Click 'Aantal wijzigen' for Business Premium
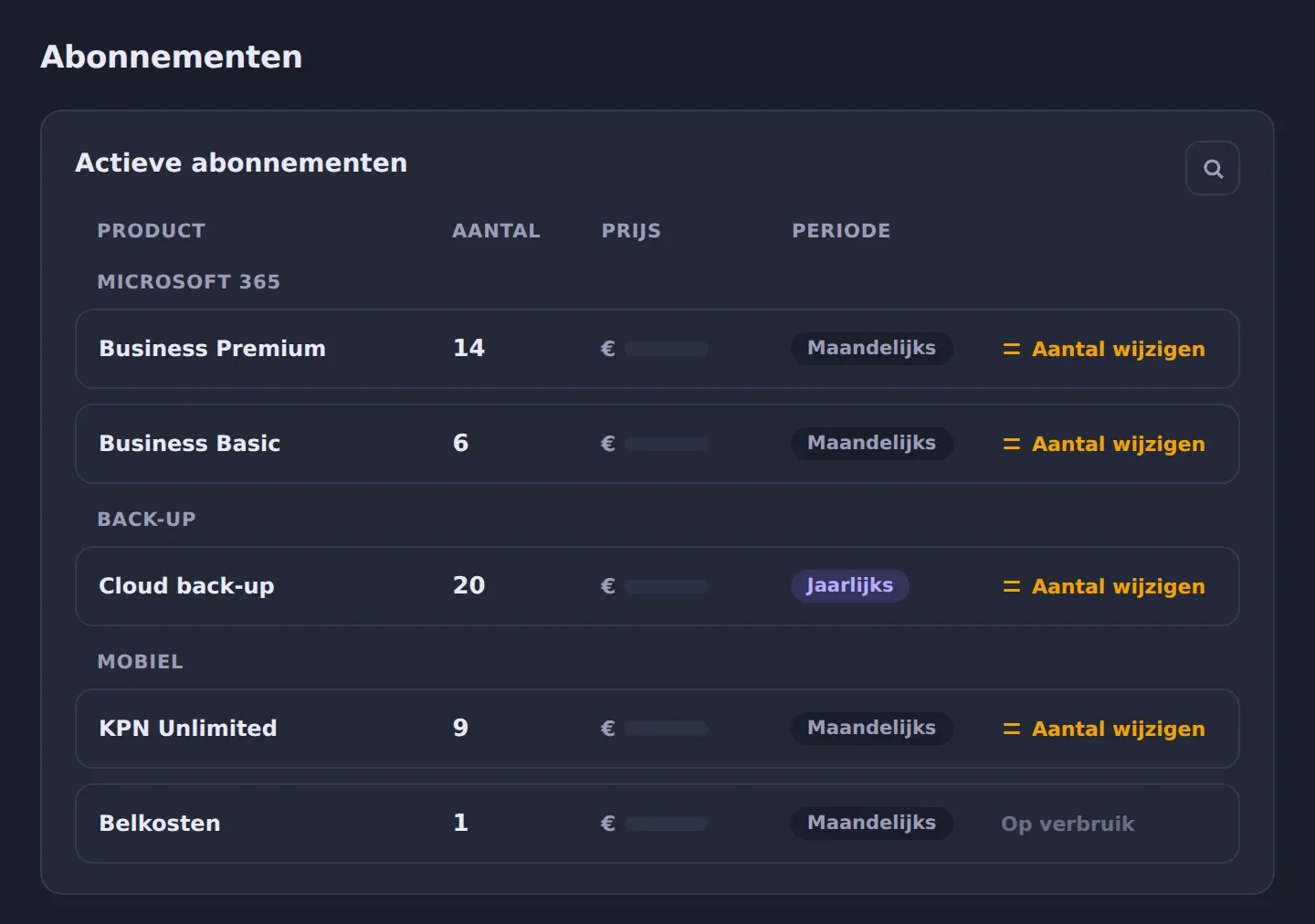The width and height of the screenshot is (1315, 924). [1118, 349]
